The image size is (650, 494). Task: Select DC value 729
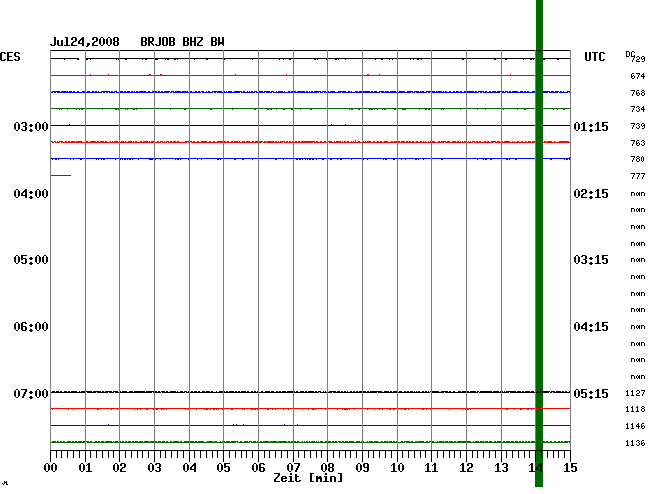click(638, 59)
